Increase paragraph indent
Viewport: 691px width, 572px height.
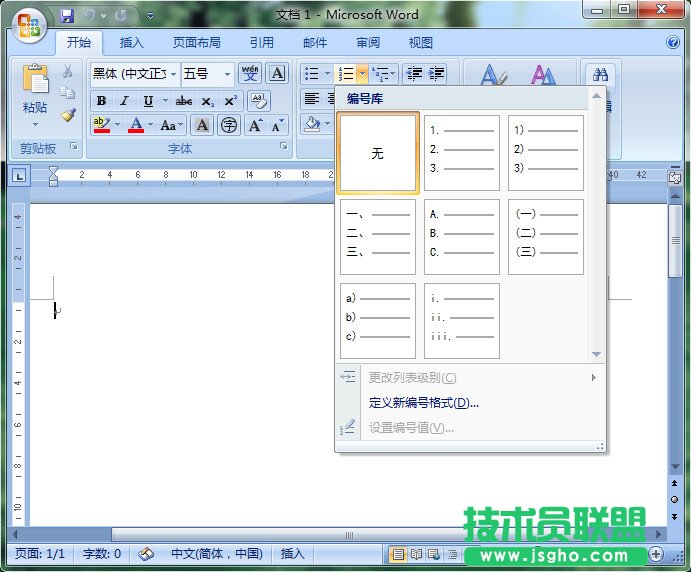(x=436, y=74)
